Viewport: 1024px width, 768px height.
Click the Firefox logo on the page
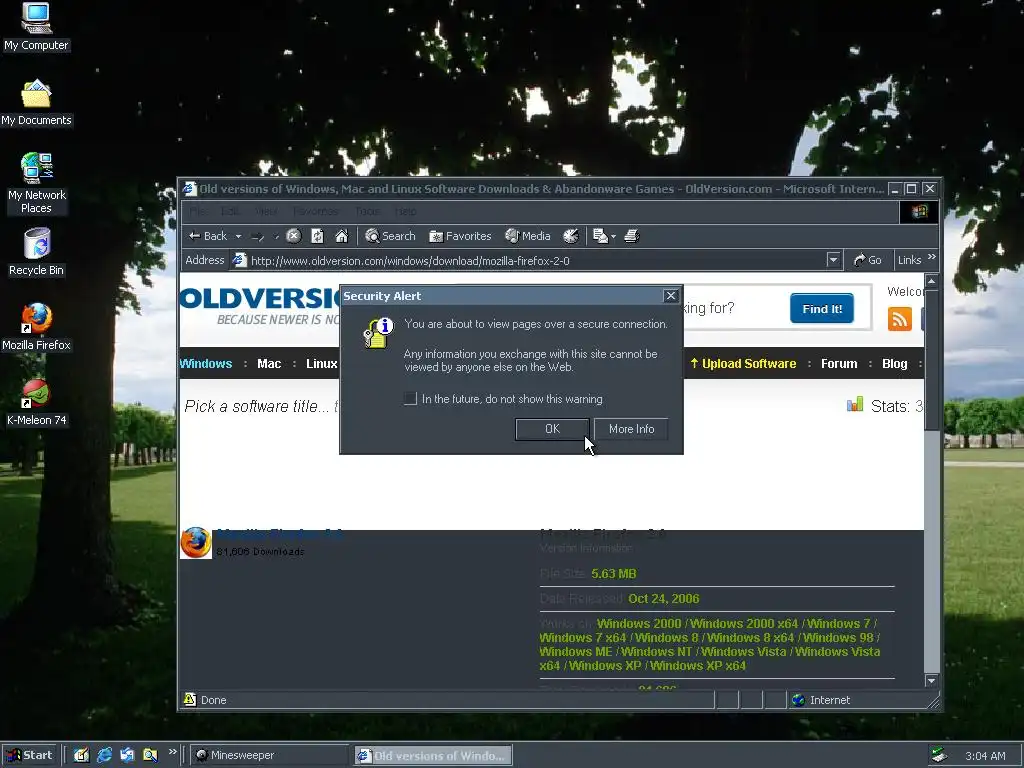[x=196, y=543]
